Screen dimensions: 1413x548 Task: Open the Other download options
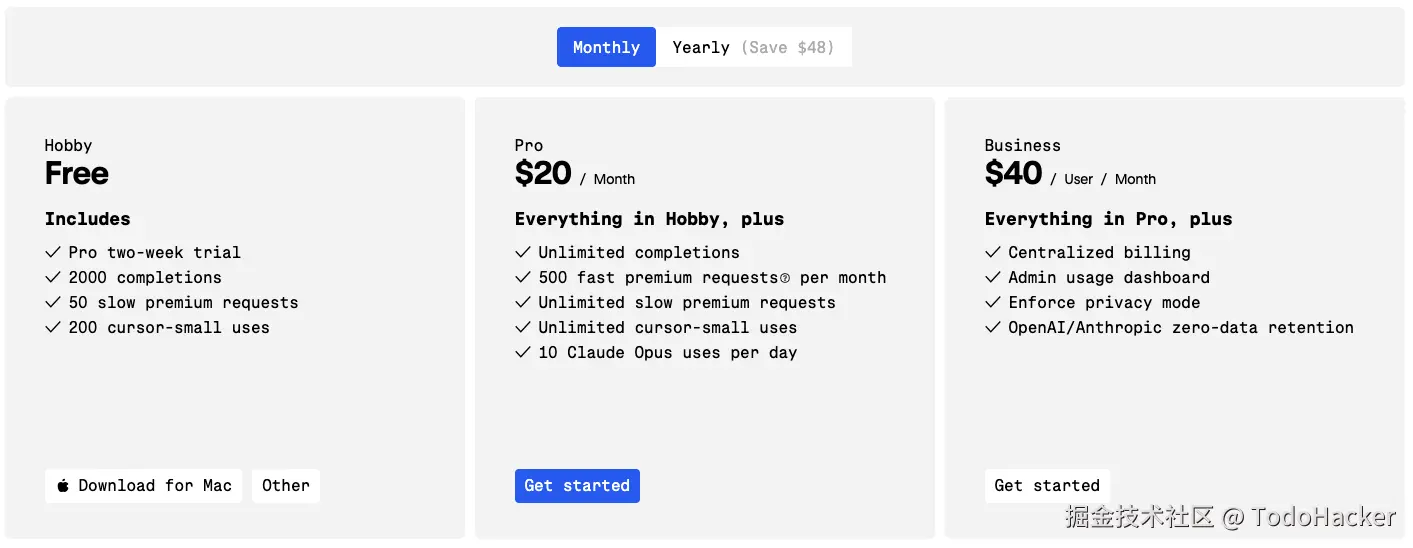tap(286, 486)
